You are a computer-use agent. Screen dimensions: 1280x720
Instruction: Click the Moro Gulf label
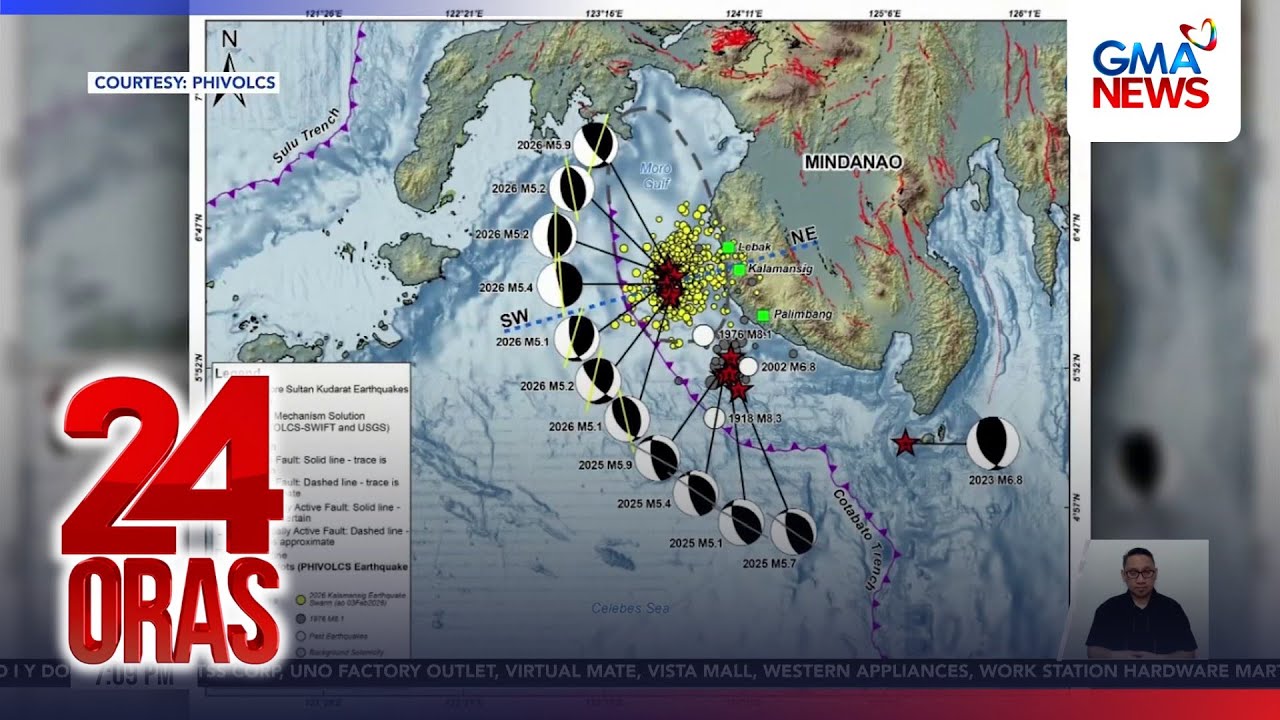point(655,176)
